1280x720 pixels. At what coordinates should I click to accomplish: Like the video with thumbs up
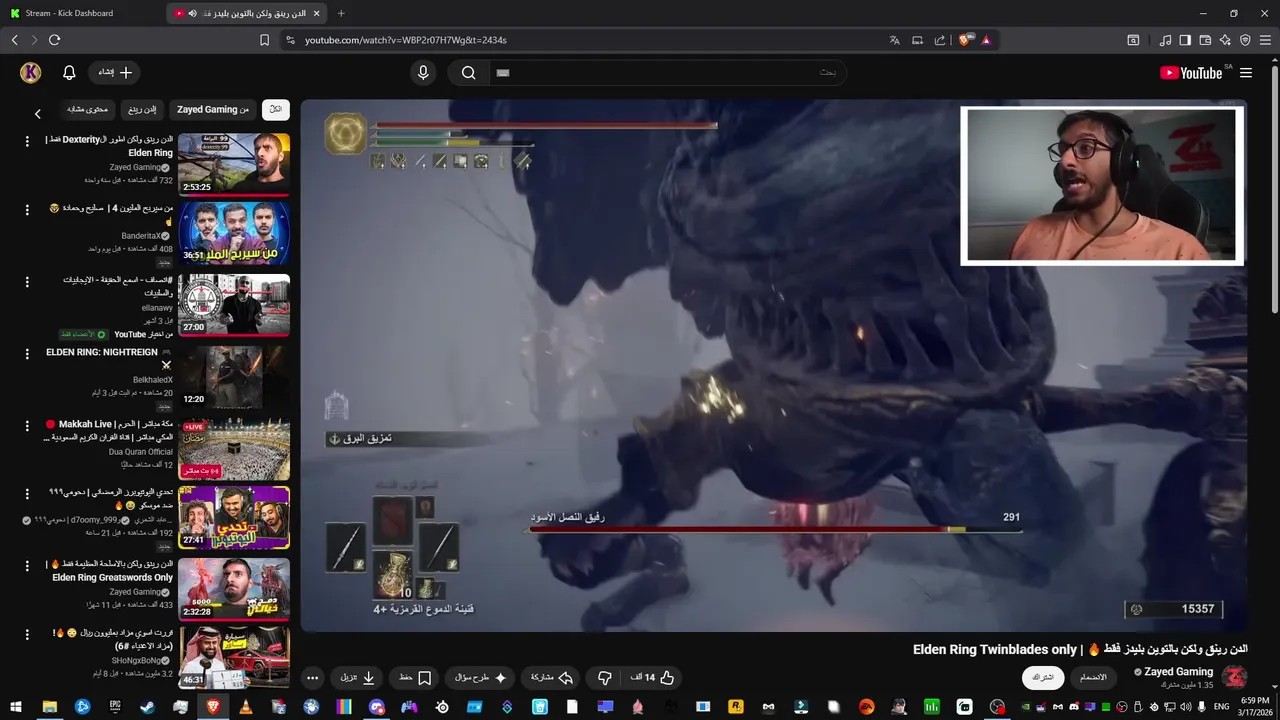(x=653, y=678)
